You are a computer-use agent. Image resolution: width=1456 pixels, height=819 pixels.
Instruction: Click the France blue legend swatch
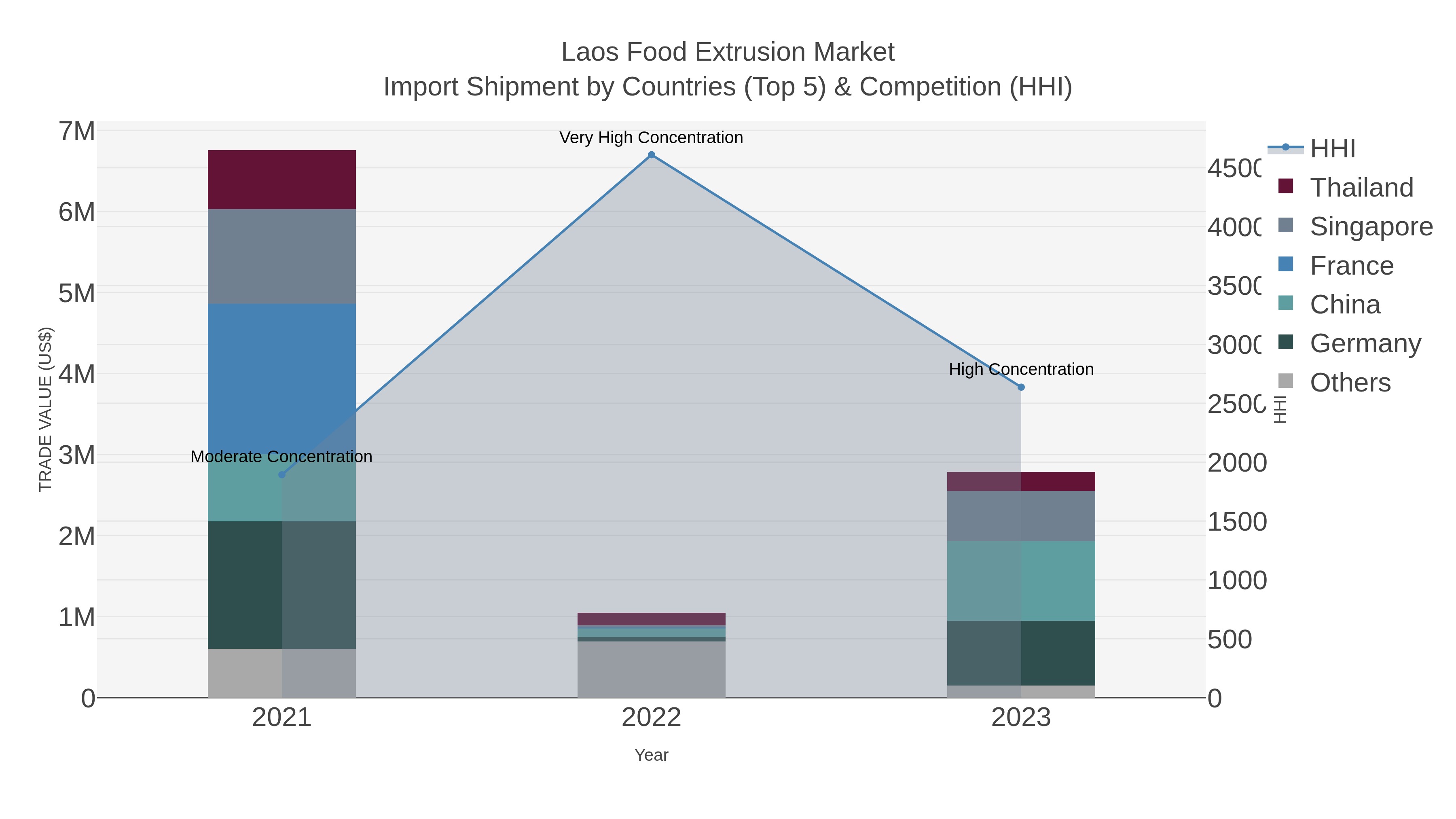[x=1285, y=264]
